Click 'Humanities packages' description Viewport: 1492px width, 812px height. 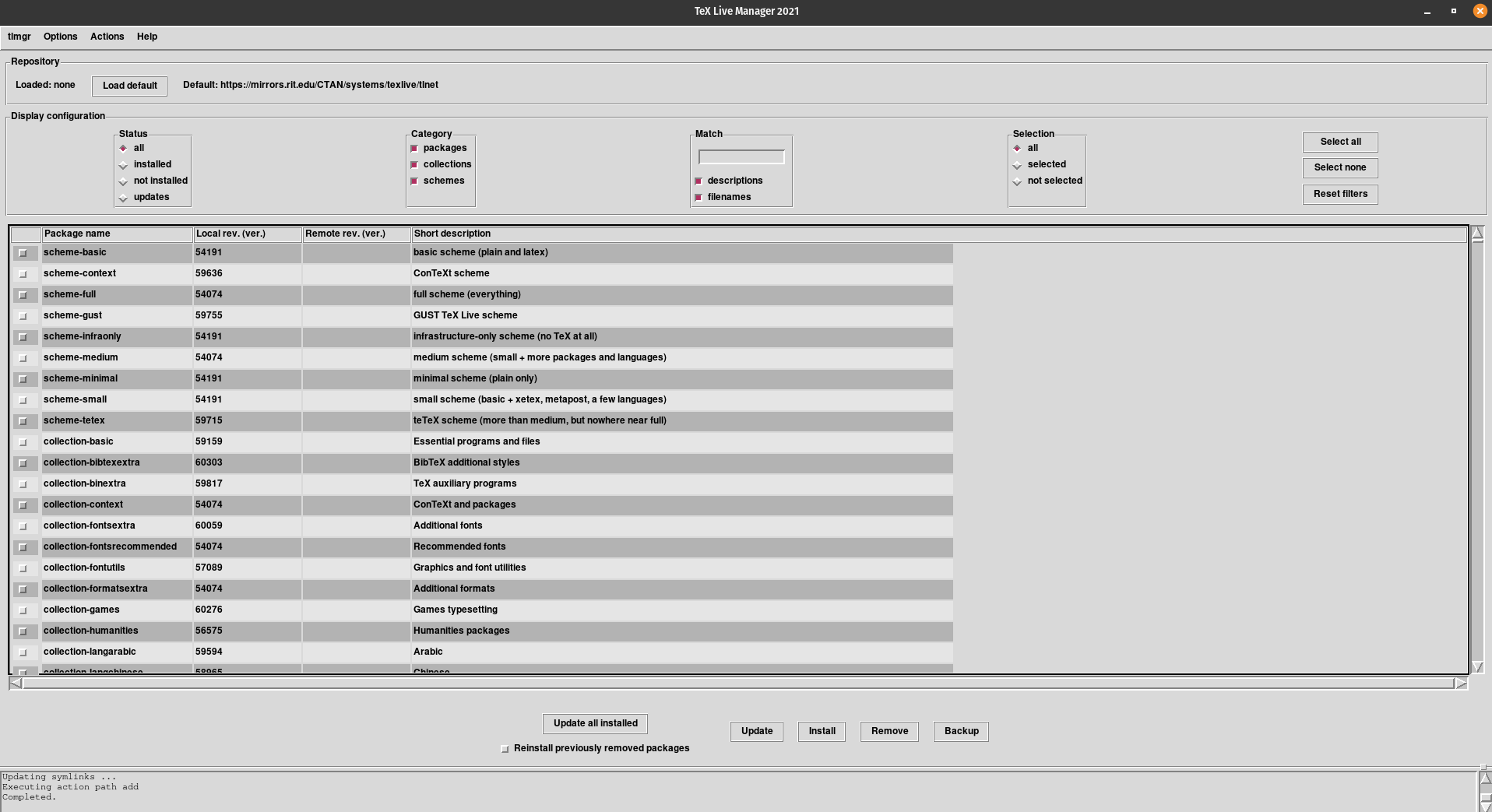click(461, 631)
